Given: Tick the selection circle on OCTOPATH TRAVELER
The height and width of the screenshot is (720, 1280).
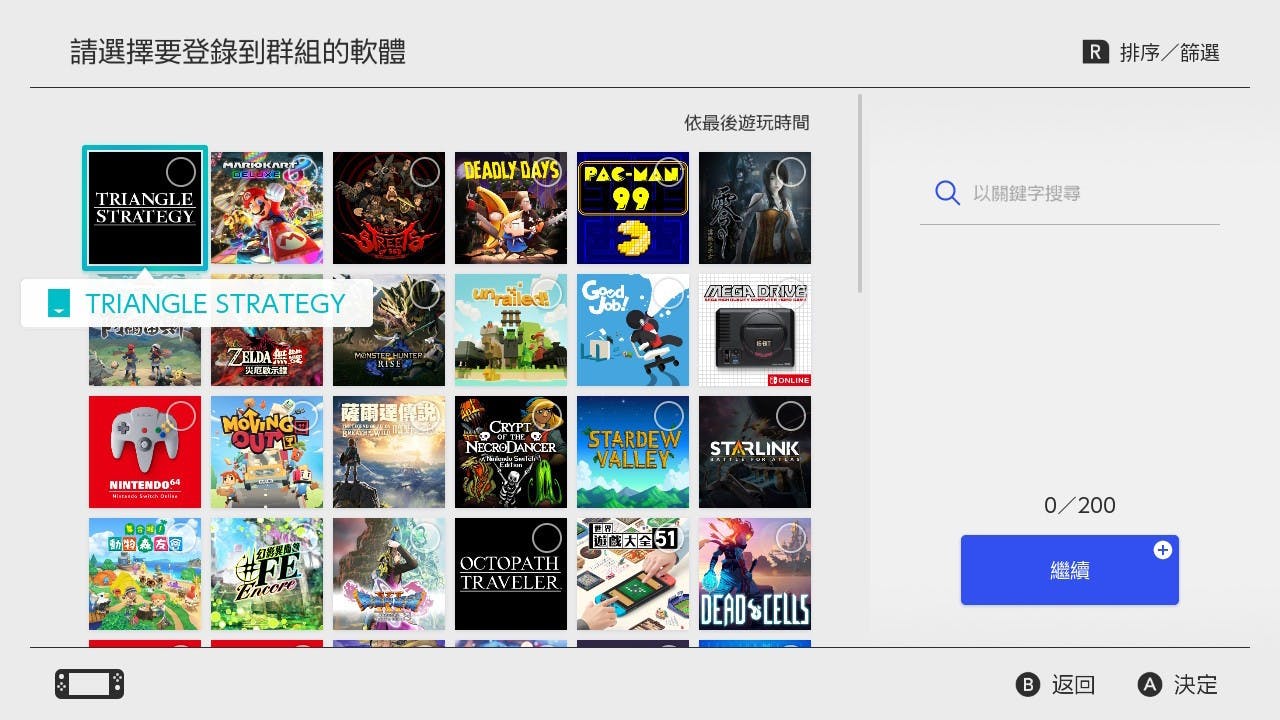Looking at the screenshot, I should (546, 538).
